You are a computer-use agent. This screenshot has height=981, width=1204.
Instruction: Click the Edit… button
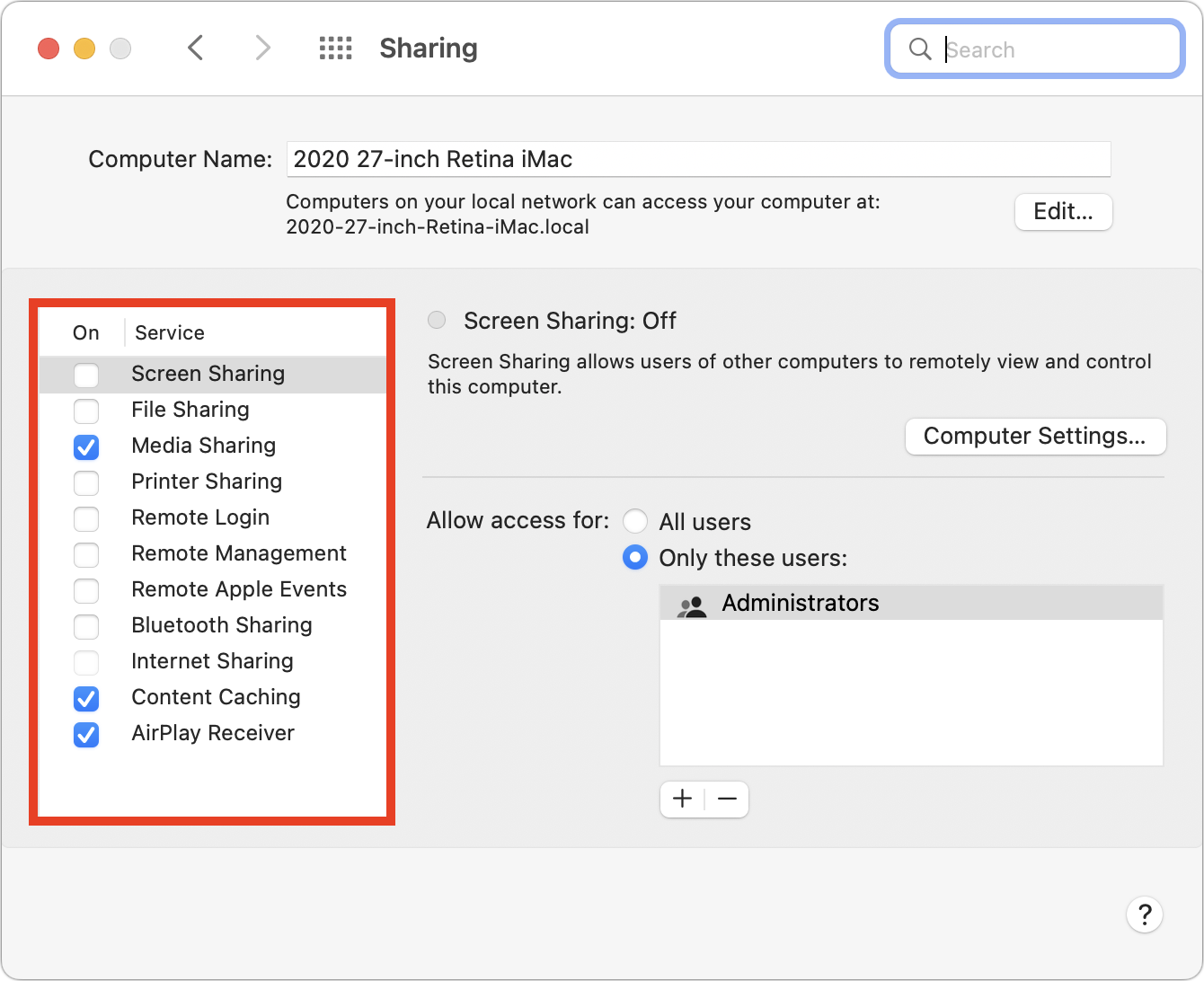point(1063,212)
